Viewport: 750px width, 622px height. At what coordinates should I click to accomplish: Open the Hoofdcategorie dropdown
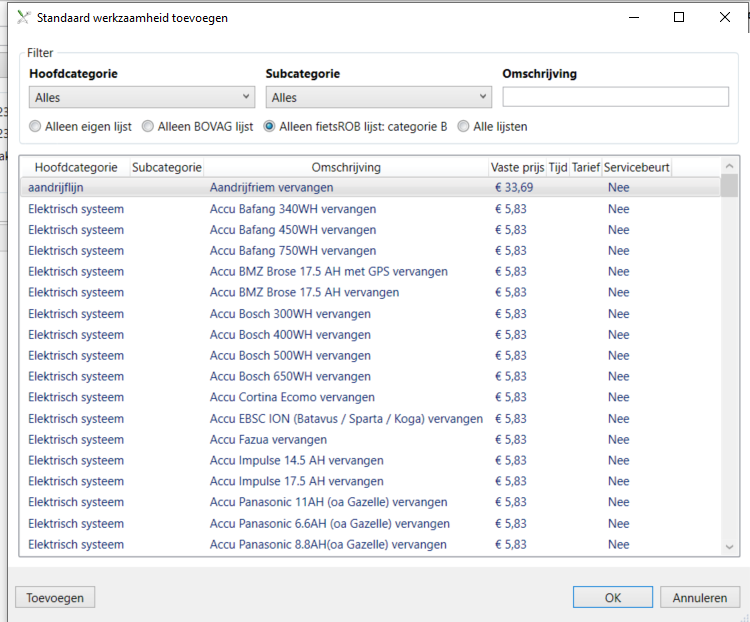coord(142,97)
